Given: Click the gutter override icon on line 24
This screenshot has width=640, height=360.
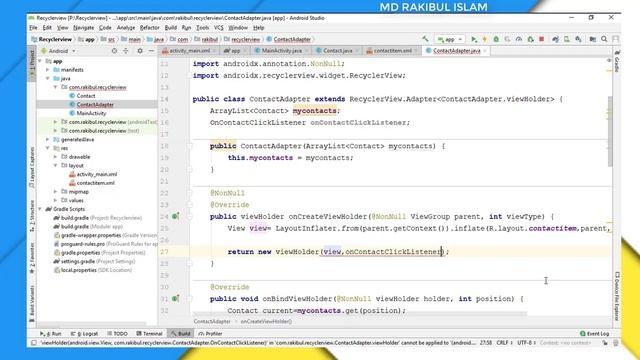Looking at the screenshot, I should (176, 216).
